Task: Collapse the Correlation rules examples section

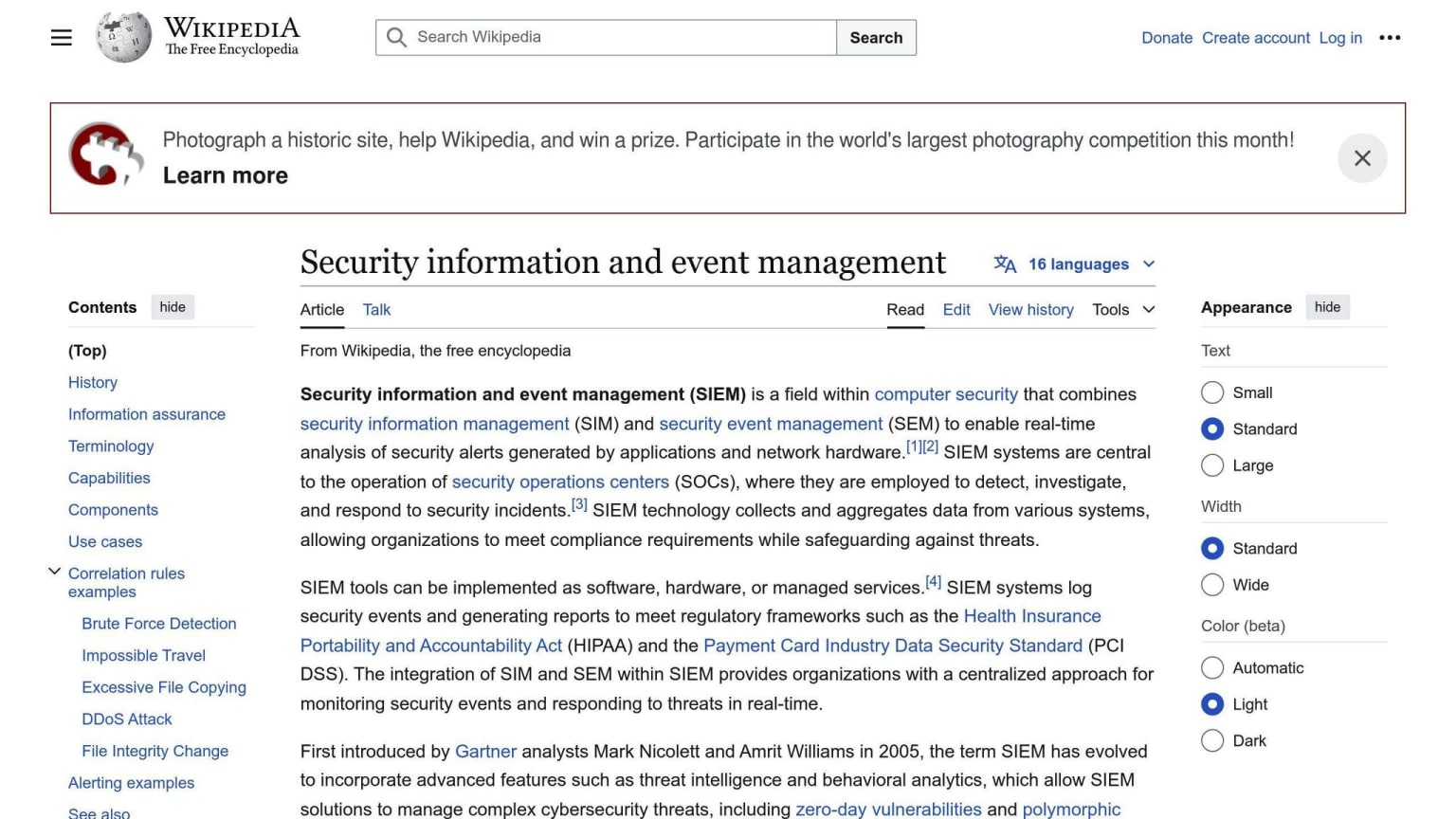Action: click(54, 572)
